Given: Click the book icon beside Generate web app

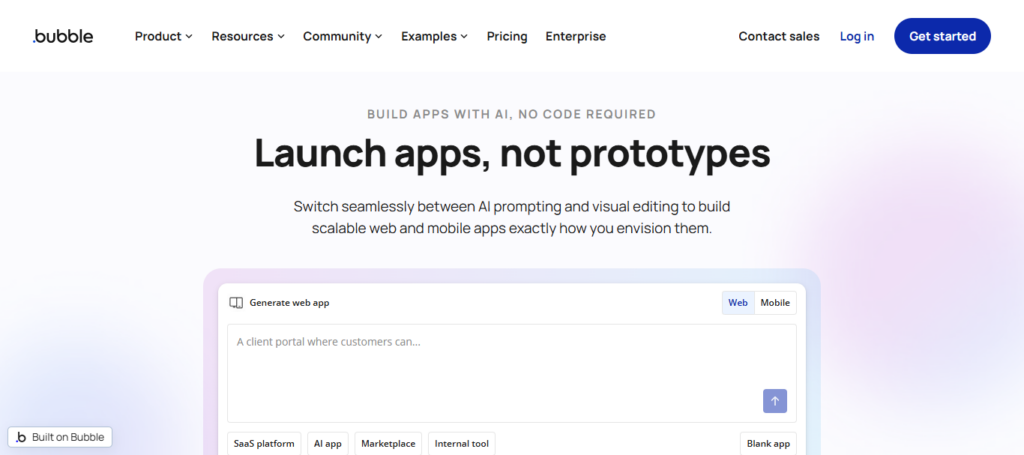Looking at the screenshot, I should pos(236,303).
